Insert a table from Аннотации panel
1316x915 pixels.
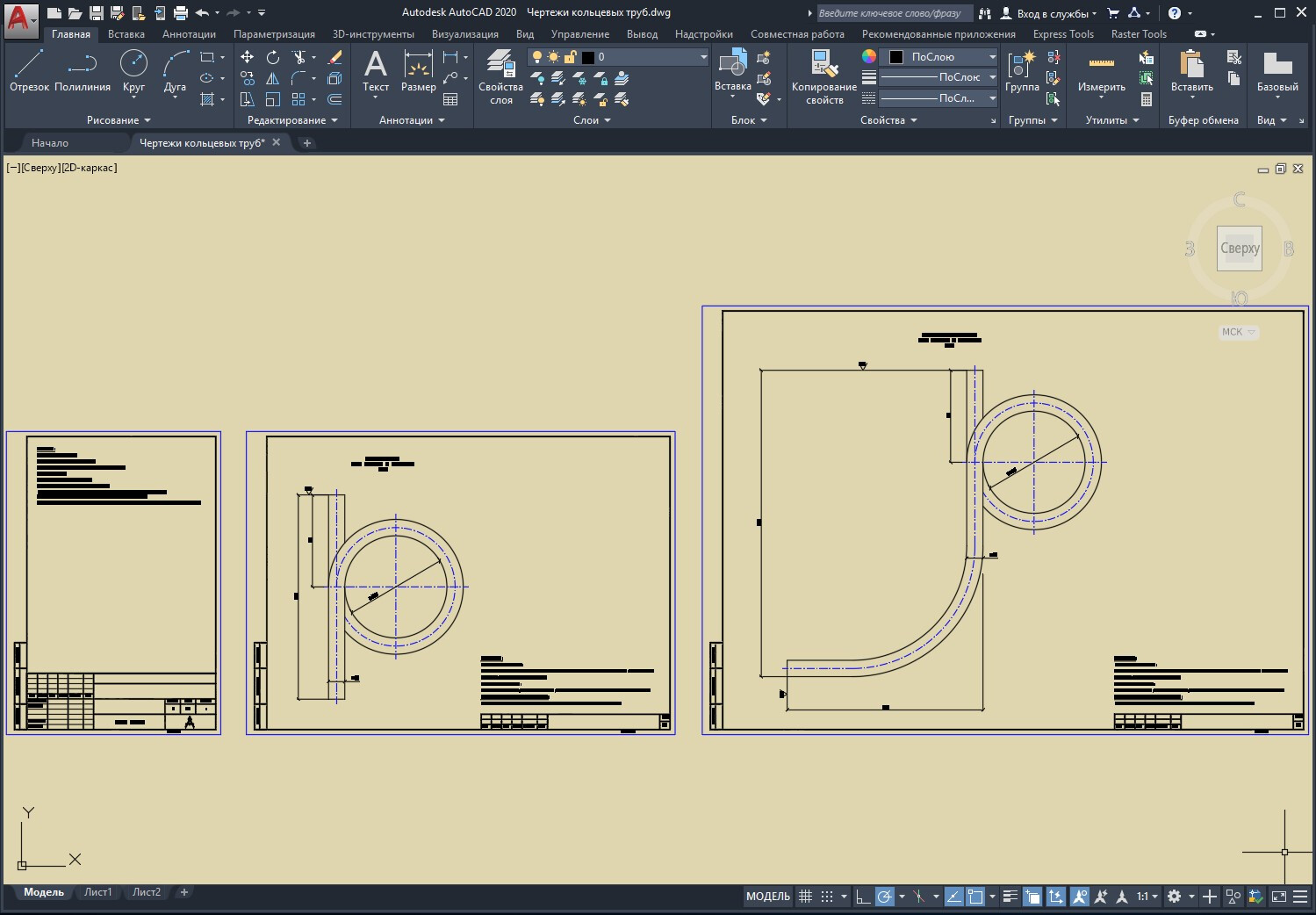pyautogui.click(x=450, y=100)
